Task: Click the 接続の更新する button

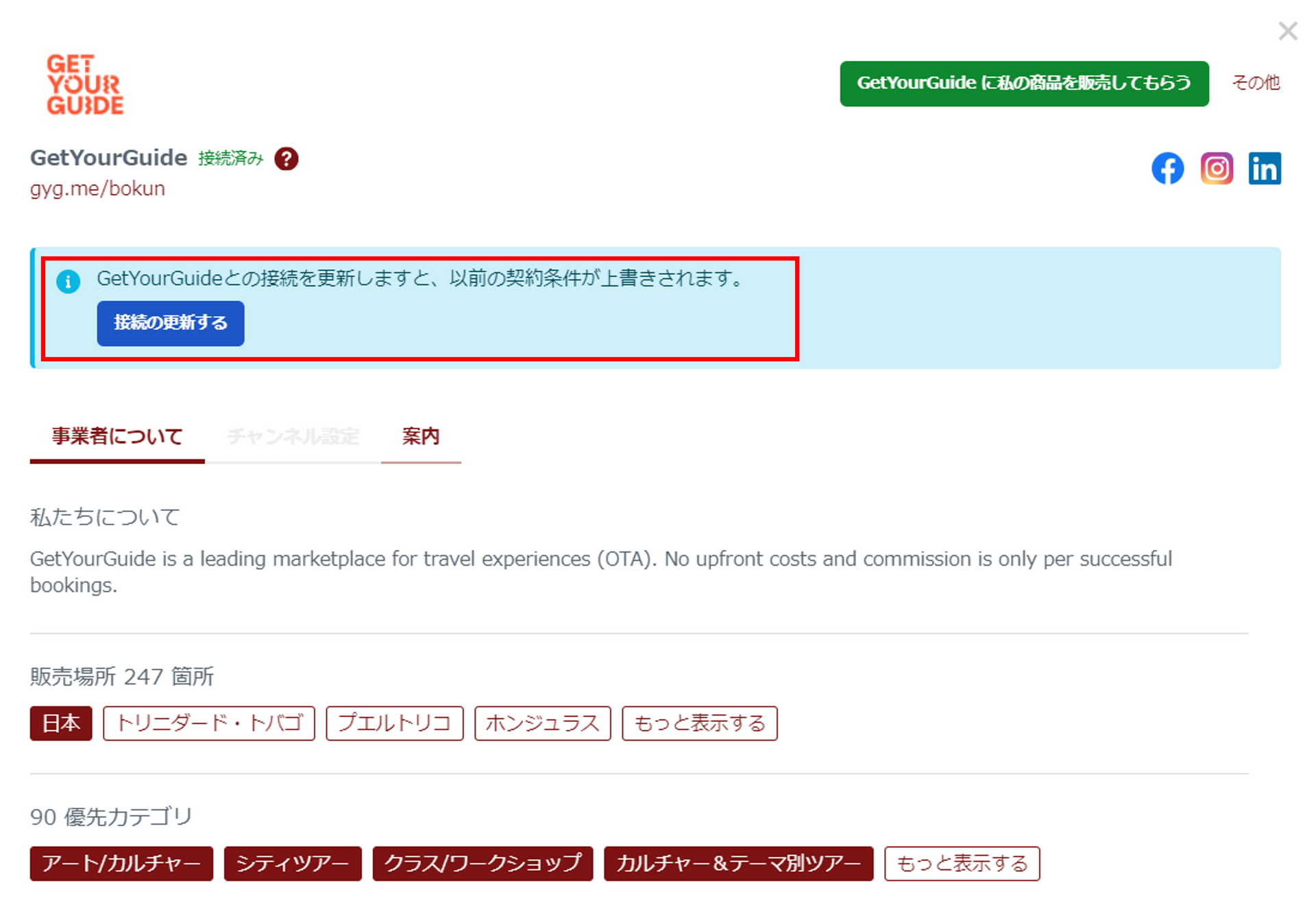Action: 169,323
